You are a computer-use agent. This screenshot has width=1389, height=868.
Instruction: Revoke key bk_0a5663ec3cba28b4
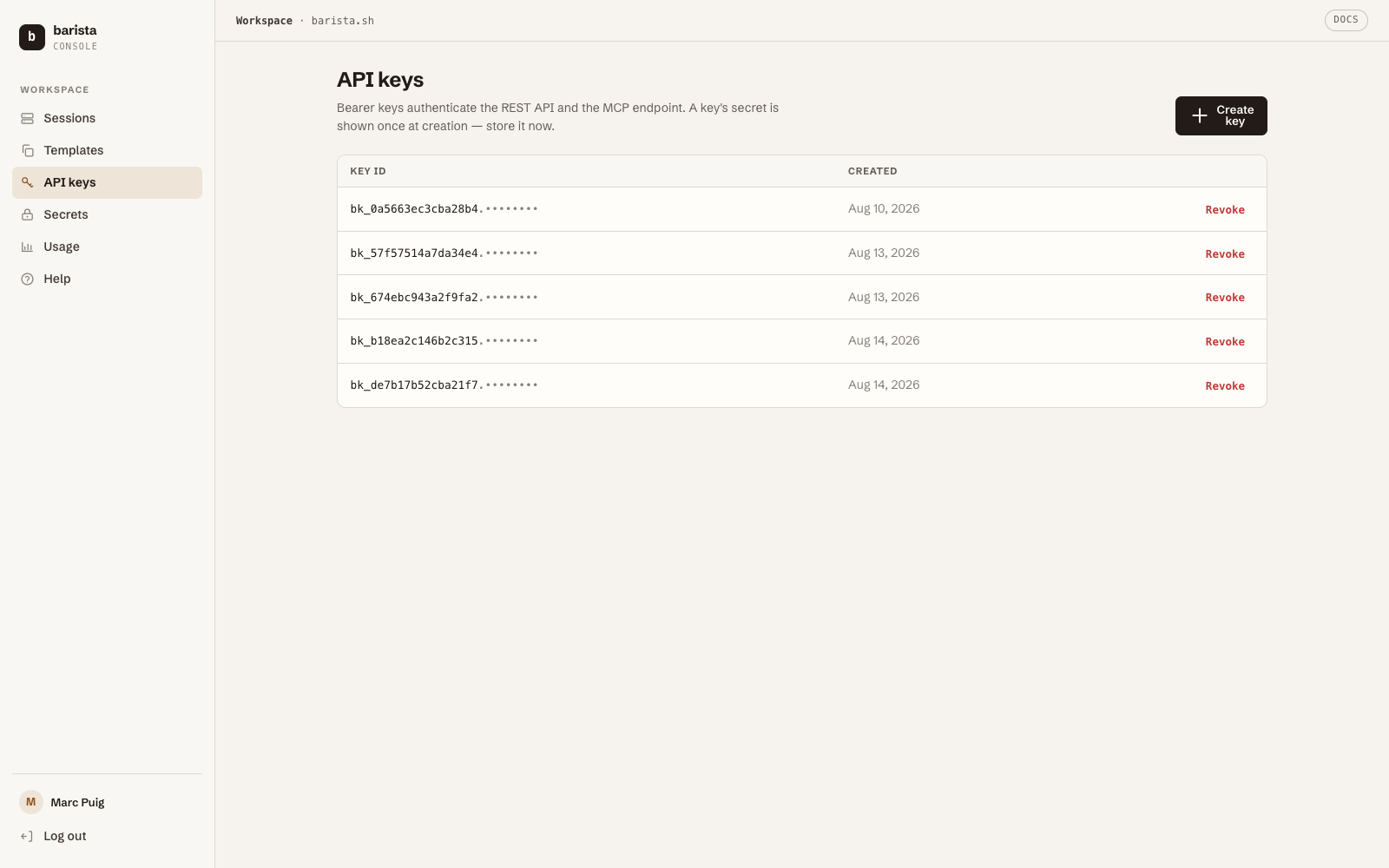point(1225,210)
